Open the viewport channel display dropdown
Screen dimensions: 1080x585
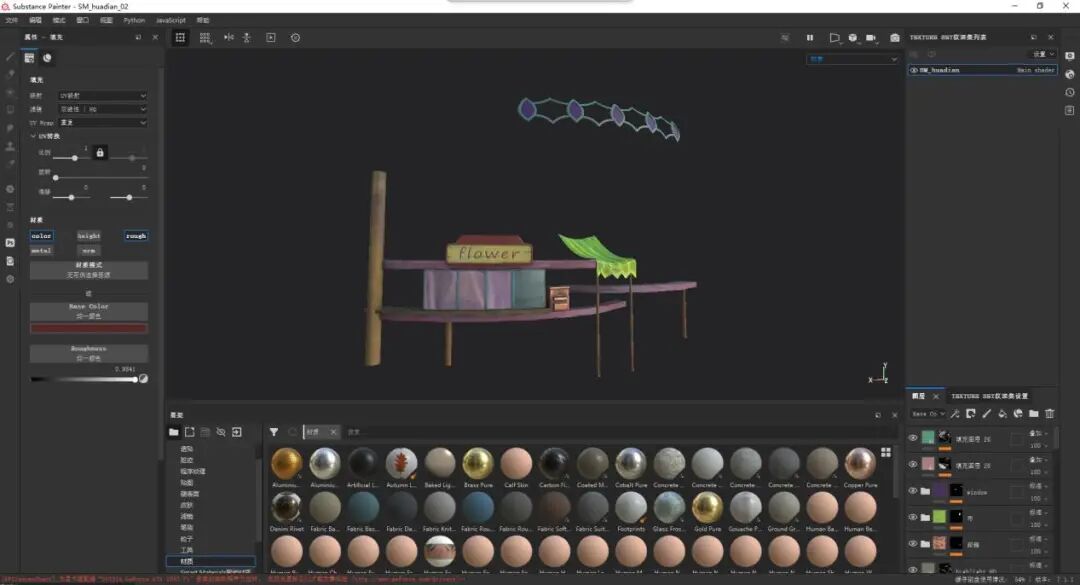[853, 59]
